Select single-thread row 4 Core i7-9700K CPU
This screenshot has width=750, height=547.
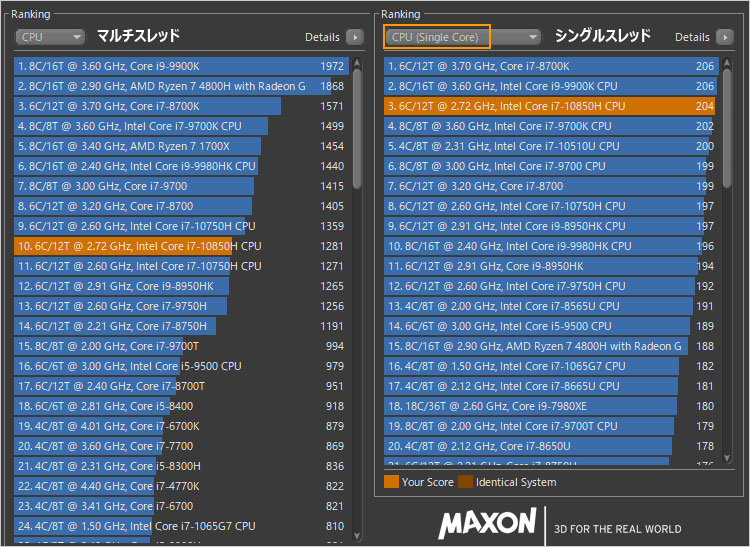[551, 126]
